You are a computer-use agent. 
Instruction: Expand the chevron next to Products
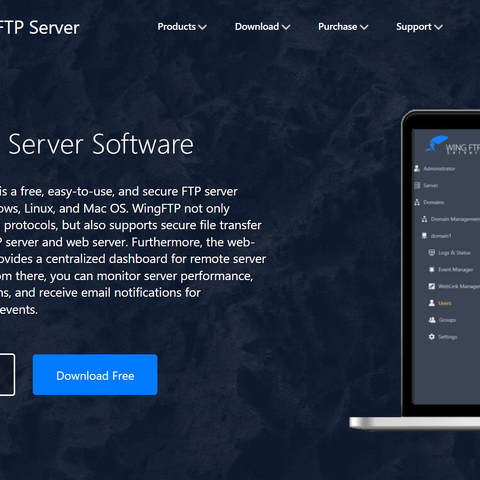(x=202, y=27)
